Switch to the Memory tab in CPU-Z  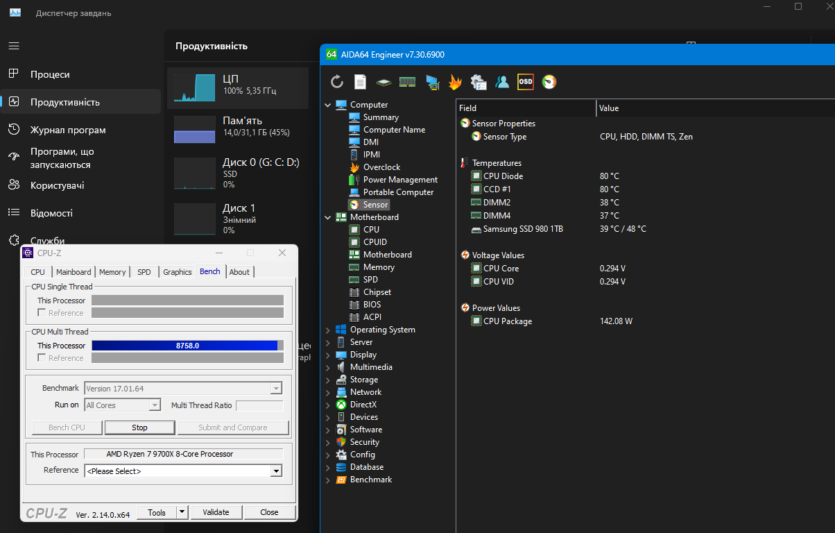click(112, 272)
